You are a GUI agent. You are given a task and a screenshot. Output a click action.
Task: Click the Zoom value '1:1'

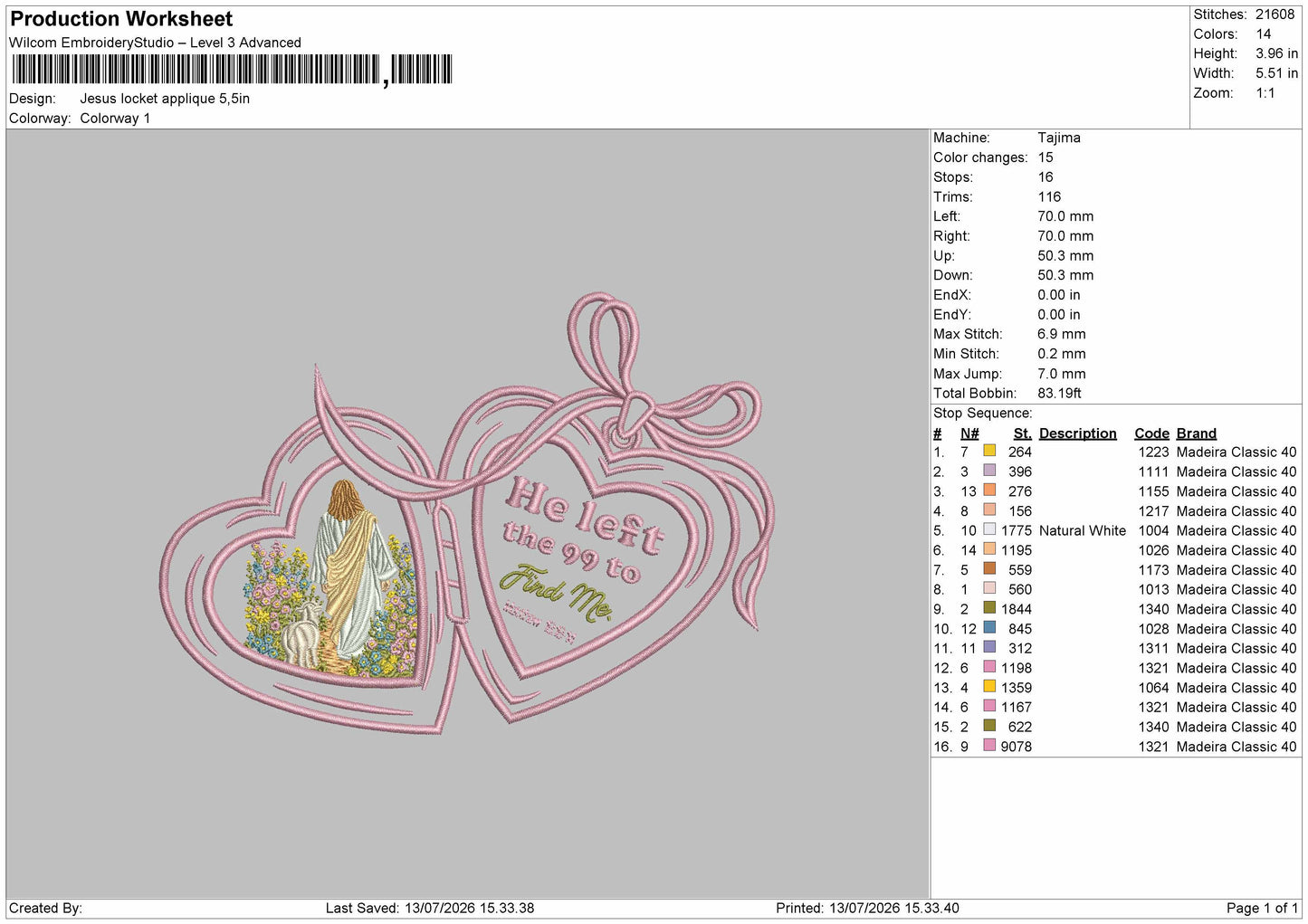point(1265,93)
